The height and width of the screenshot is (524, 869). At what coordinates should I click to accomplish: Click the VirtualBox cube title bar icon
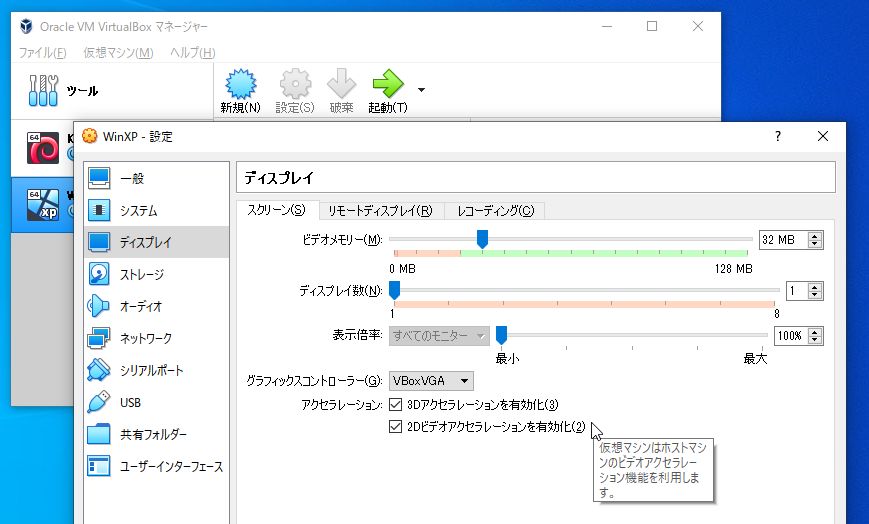pos(26,26)
